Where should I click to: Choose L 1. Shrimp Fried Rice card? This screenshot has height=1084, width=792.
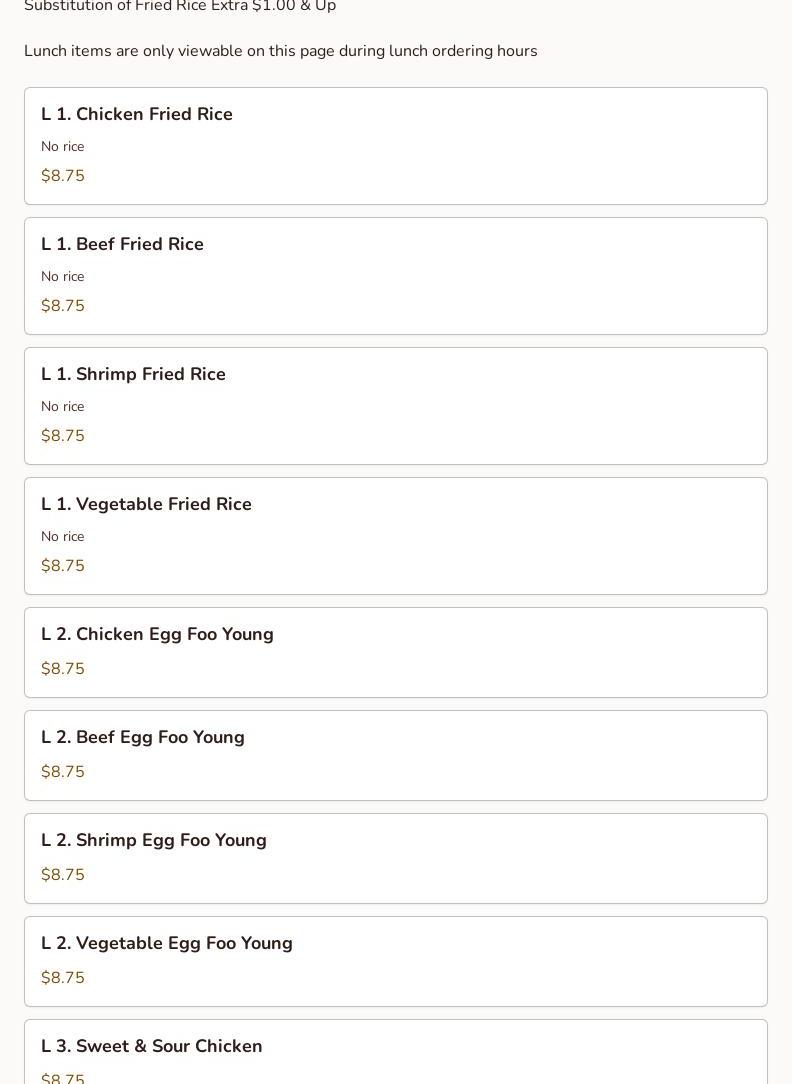[133, 375]
